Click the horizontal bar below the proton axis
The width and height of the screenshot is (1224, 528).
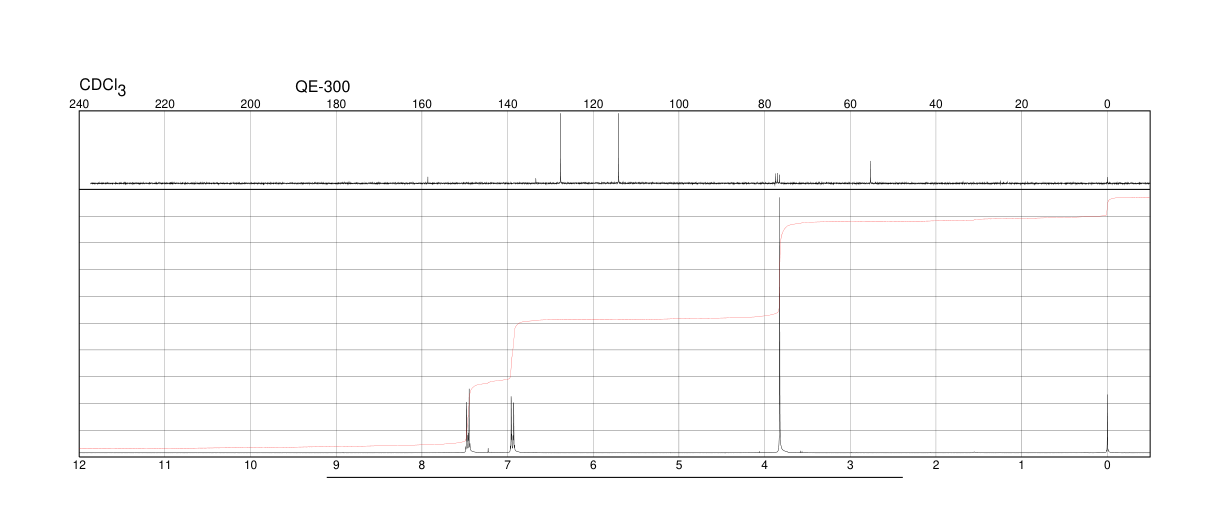click(x=615, y=477)
